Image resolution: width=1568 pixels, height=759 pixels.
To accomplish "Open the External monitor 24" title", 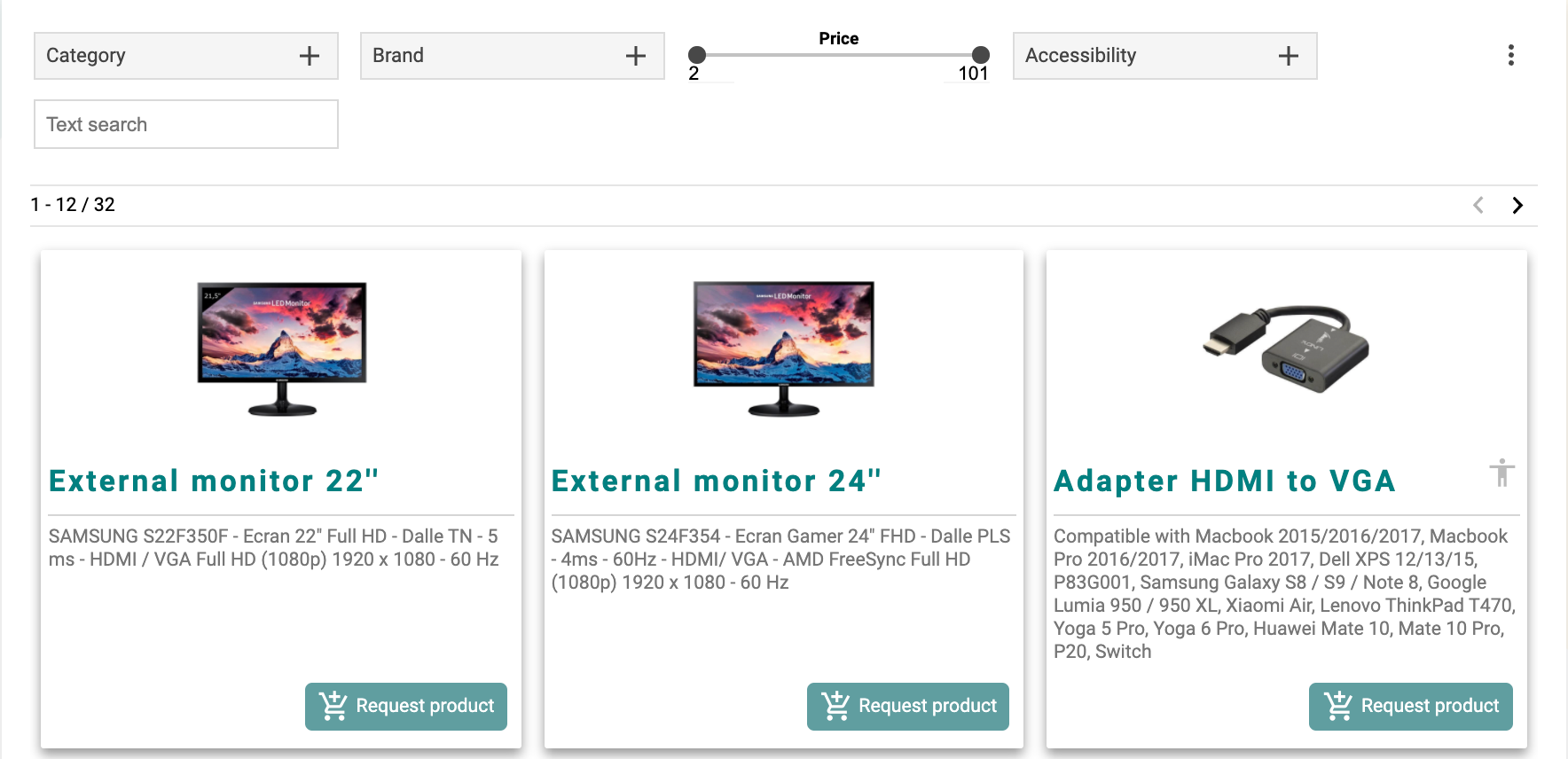I will [x=717, y=481].
